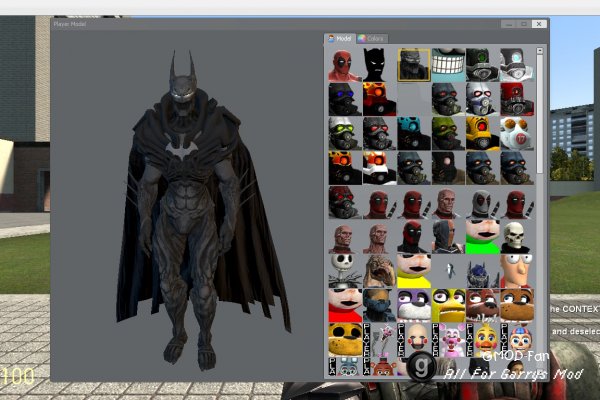
Task: Select the red Deadpool head model
Action: (x=345, y=65)
